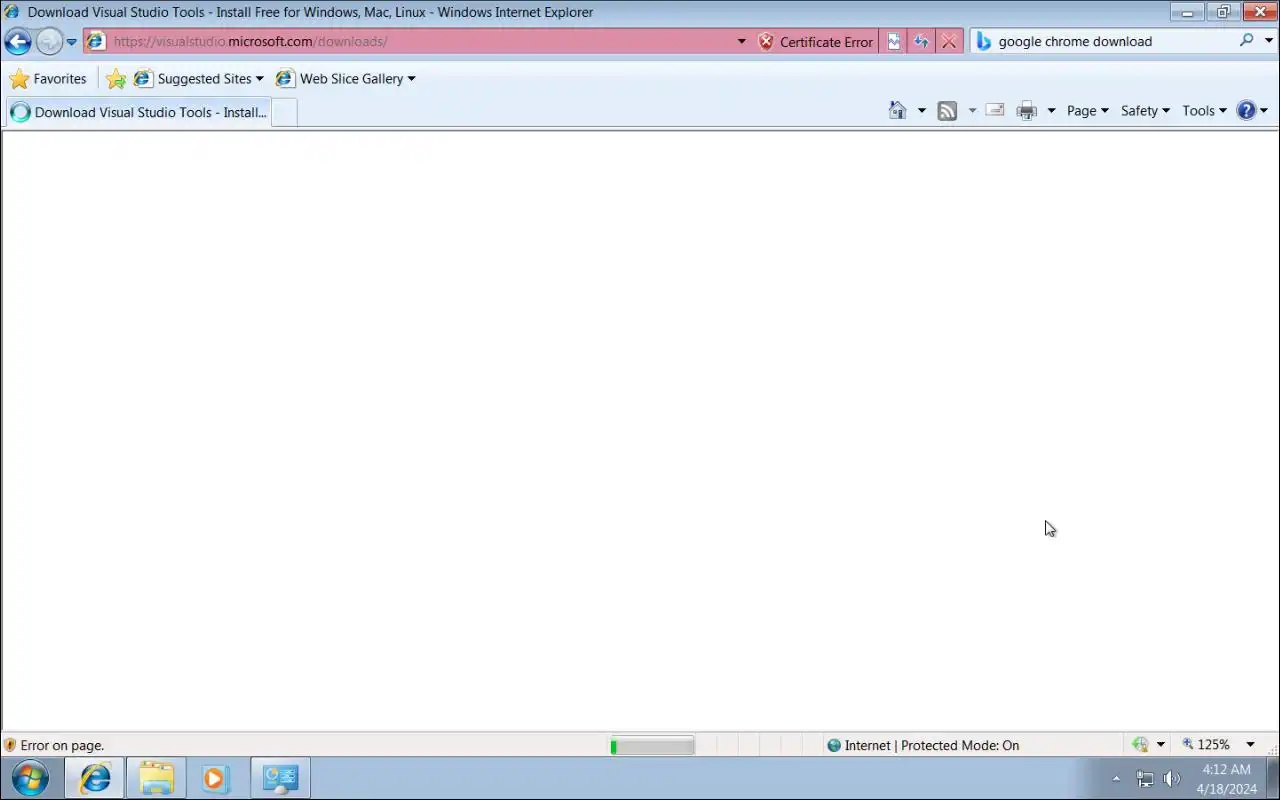This screenshot has height=800, width=1280.
Task: Run search with the magnifier icon
Action: click(1246, 41)
